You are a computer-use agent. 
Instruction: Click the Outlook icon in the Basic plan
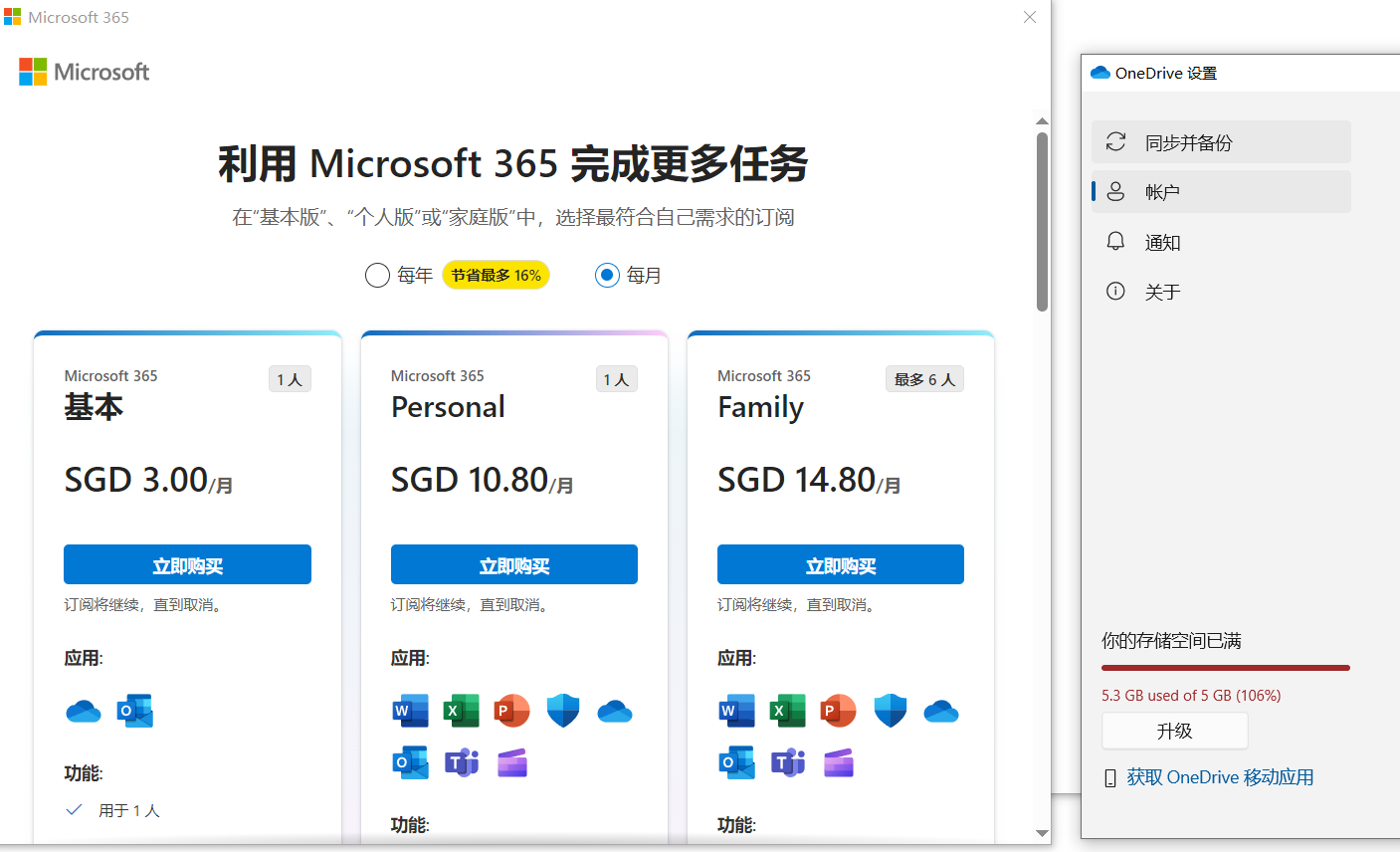pos(135,712)
